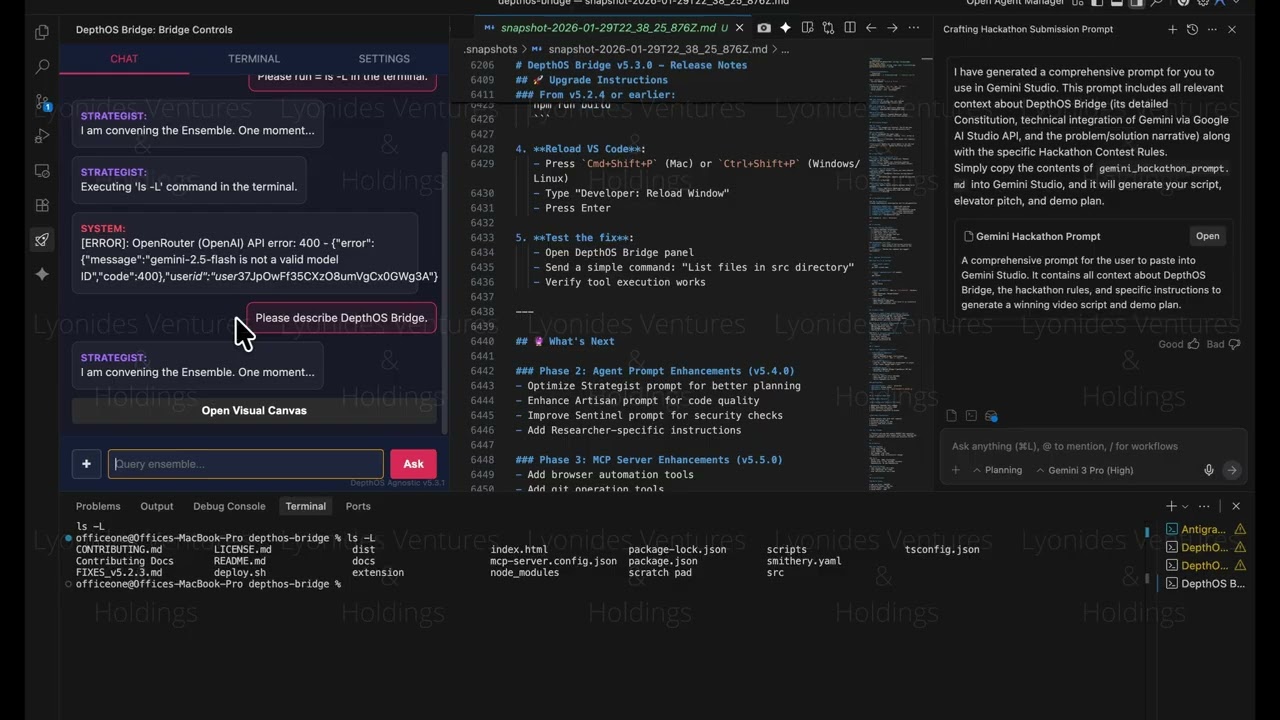Screen dimensions: 1280x720
Task: Click the 'Please describe DepthOS Bridge.' message
Action: (x=341, y=318)
